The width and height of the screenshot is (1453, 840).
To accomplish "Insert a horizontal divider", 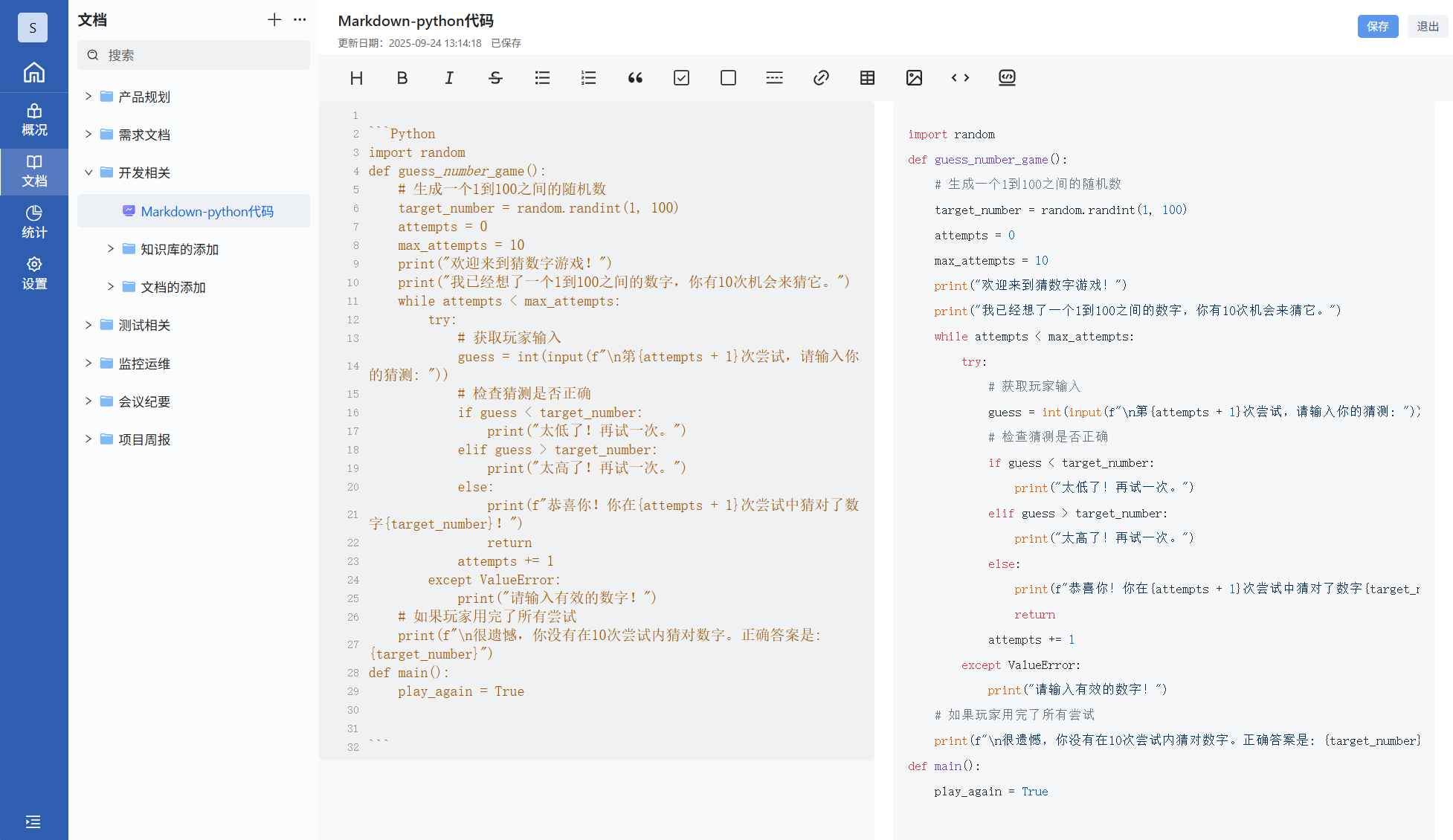I will pos(774,77).
